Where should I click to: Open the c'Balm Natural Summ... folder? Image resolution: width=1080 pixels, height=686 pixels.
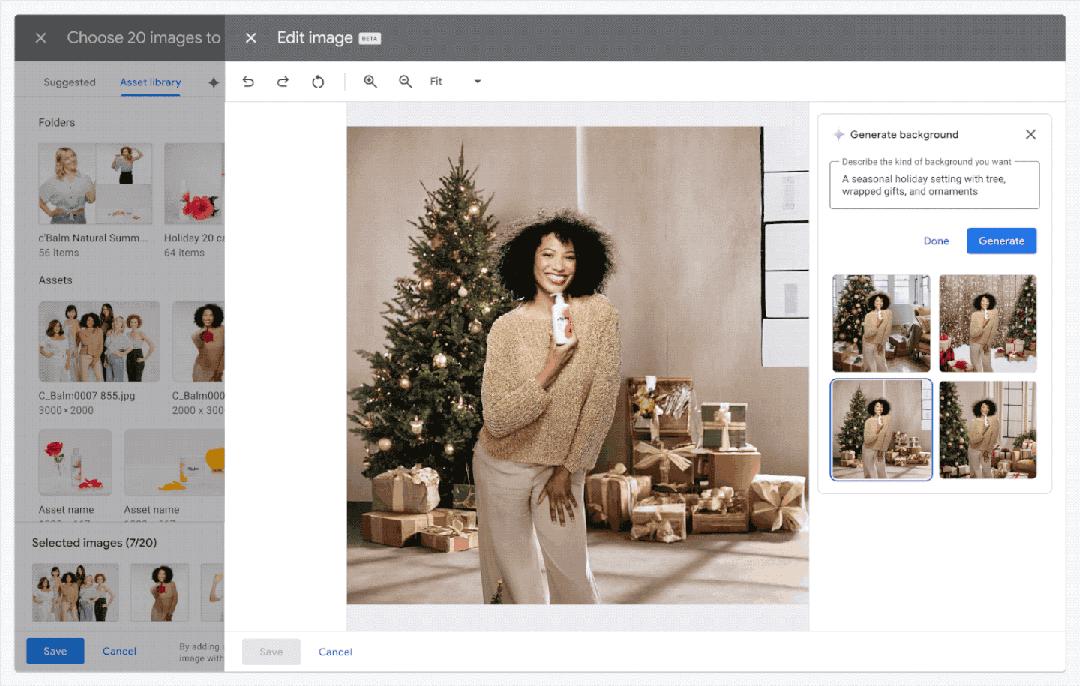[x=95, y=183]
